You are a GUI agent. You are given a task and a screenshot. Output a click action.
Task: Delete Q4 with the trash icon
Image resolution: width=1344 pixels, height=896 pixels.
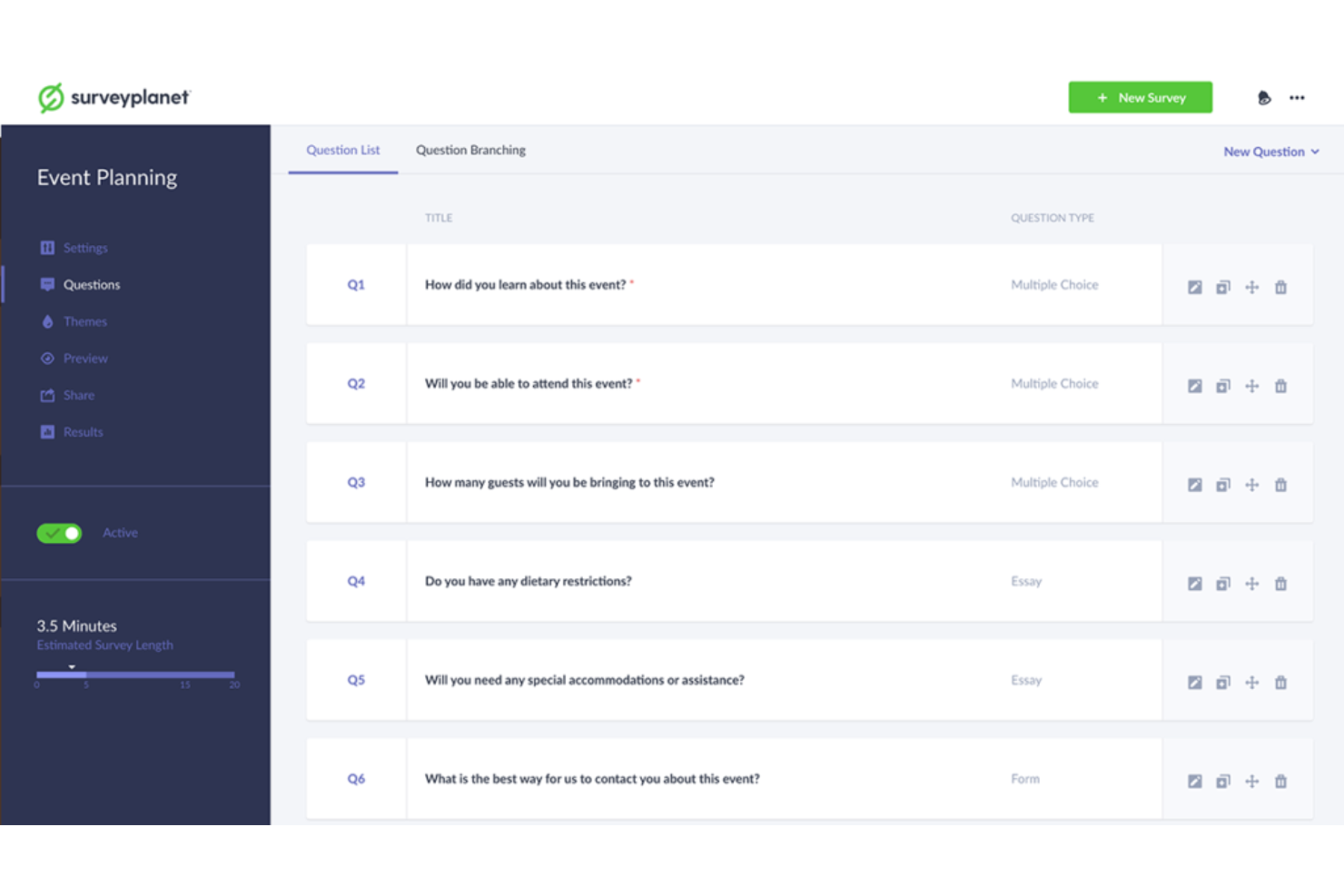pyautogui.click(x=1280, y=583)
